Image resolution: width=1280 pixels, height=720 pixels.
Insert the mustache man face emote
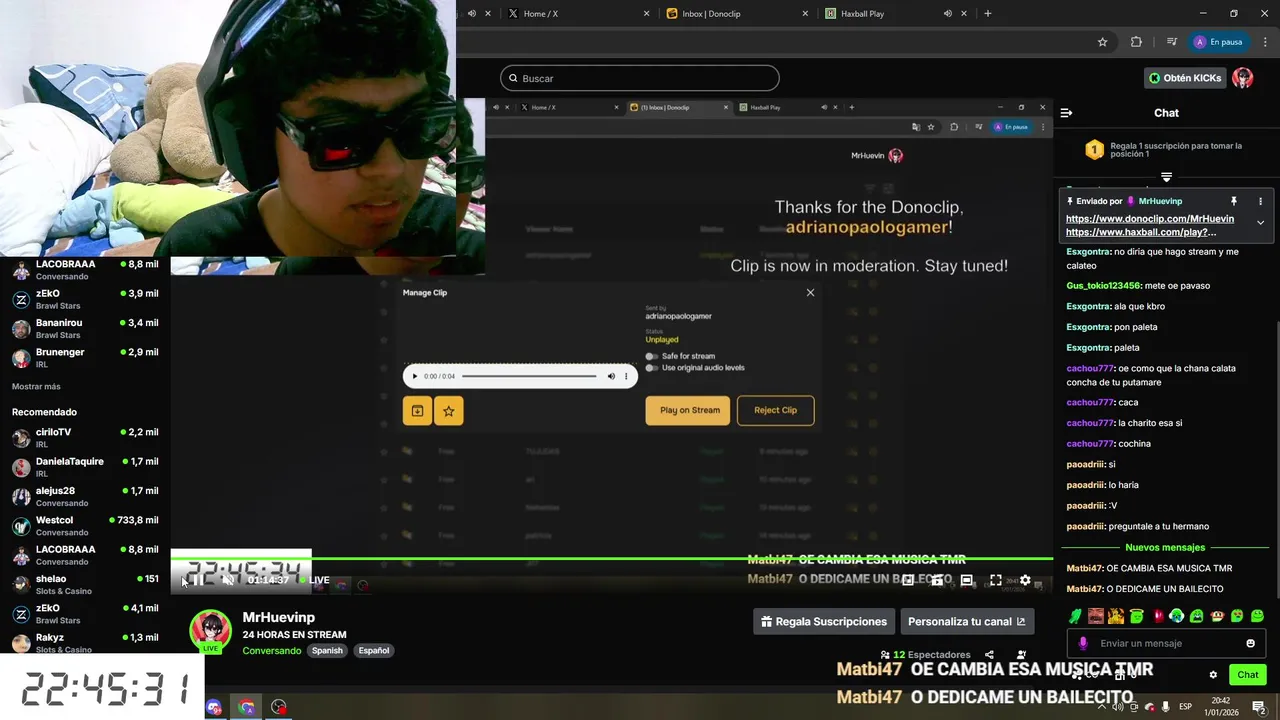[1096, 616]
